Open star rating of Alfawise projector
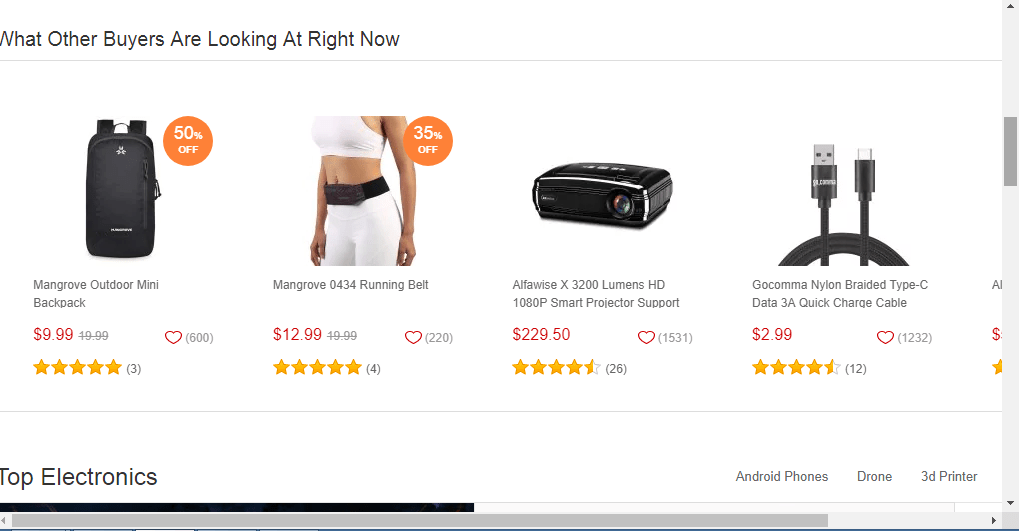1019x531 pixels. click(x=556, y=368)
